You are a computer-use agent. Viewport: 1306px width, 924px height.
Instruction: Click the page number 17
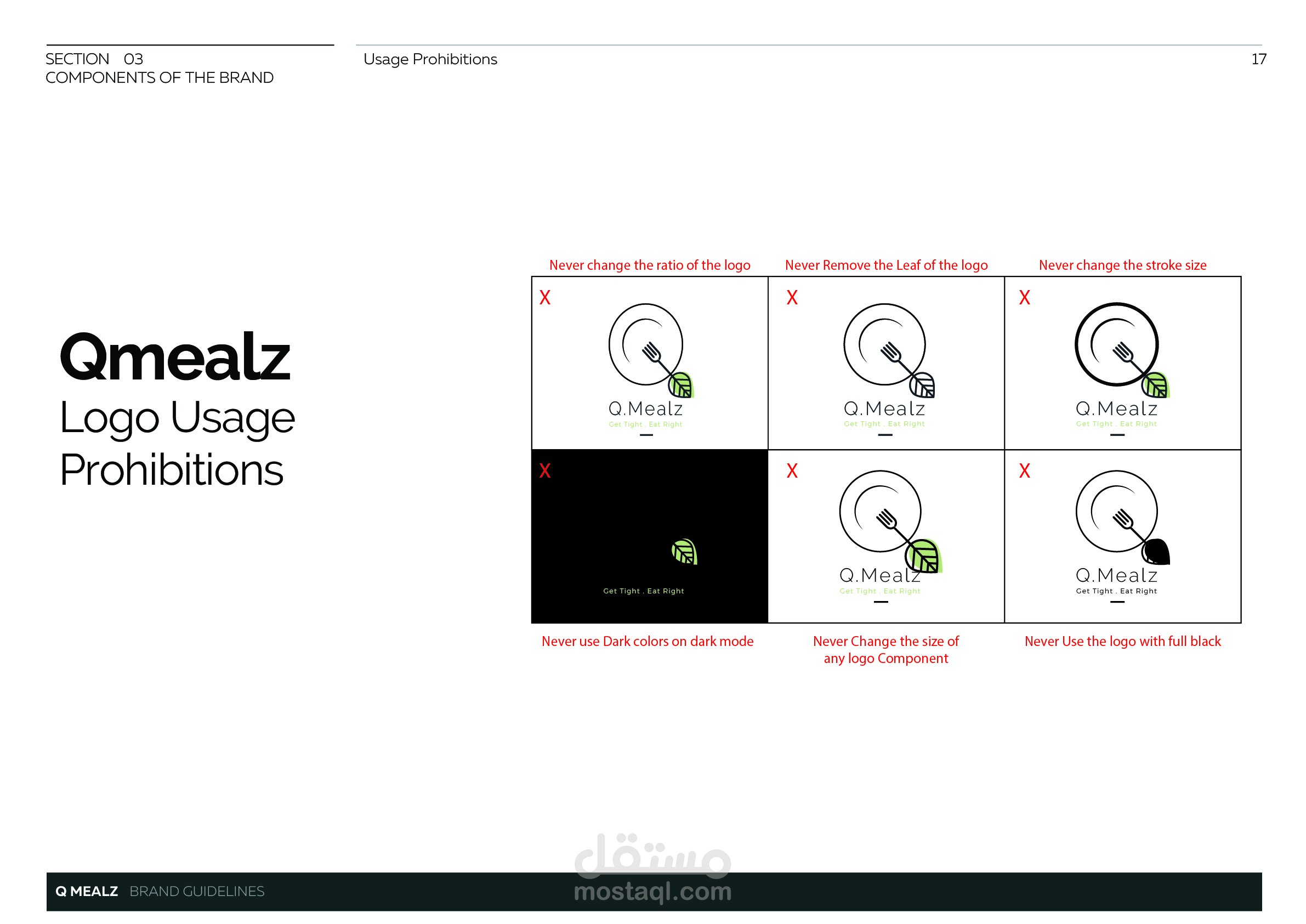pos(1258,59)
